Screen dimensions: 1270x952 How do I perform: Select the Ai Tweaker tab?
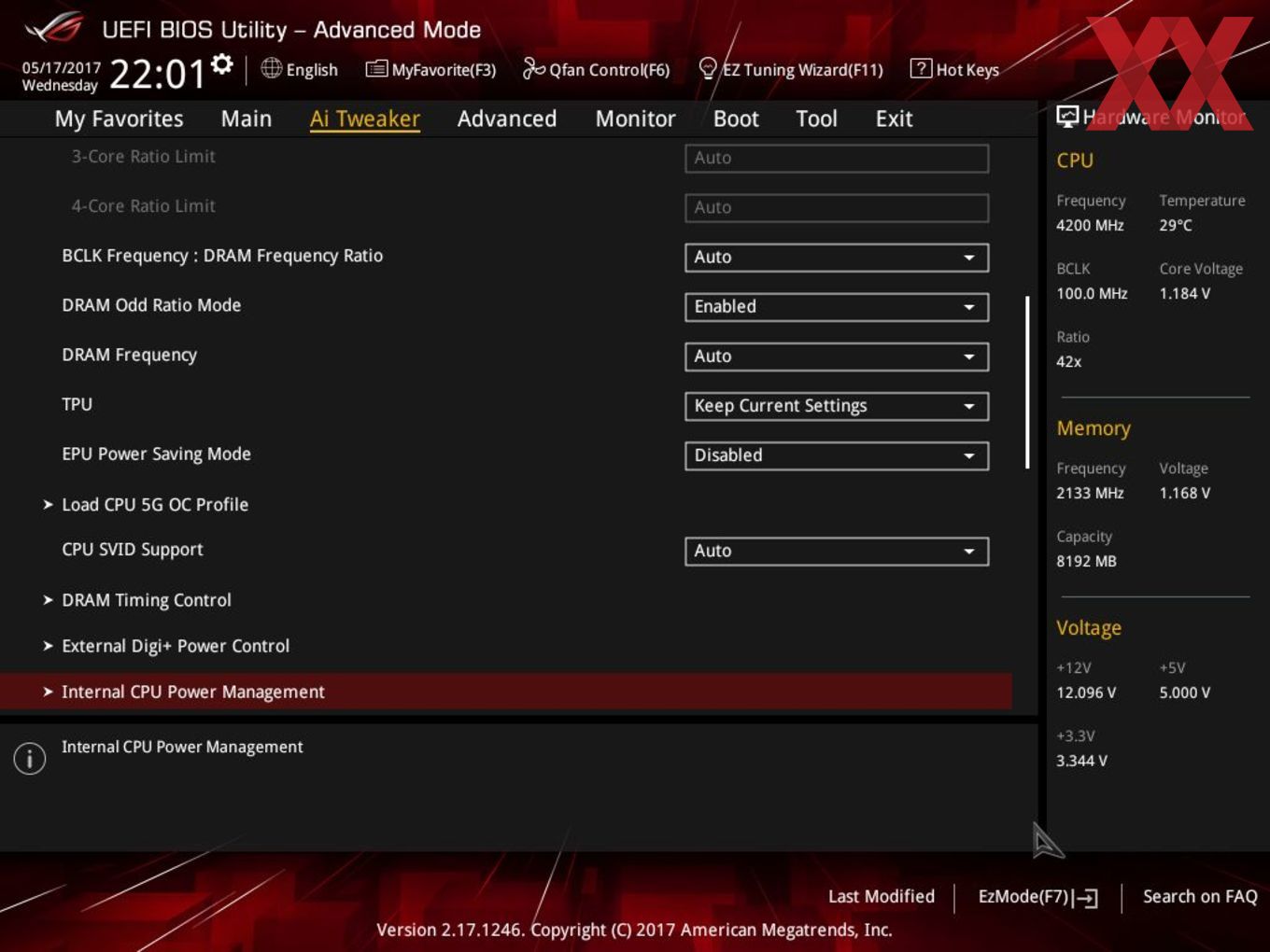coord(365,119)
